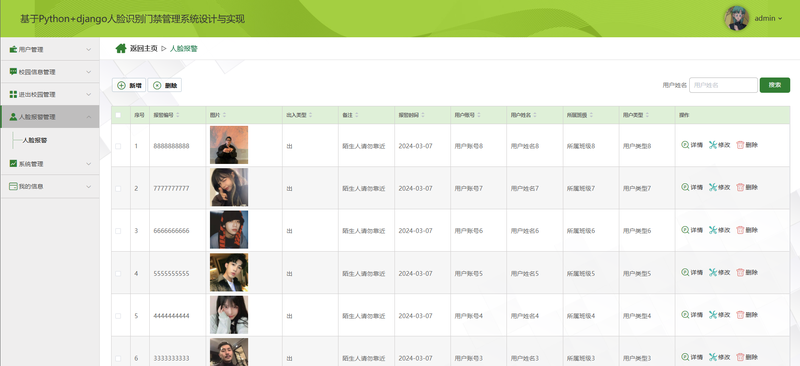Click the admin avatar picture
Viewport: 800px width, 366px height.
click(x=736, y=18)
